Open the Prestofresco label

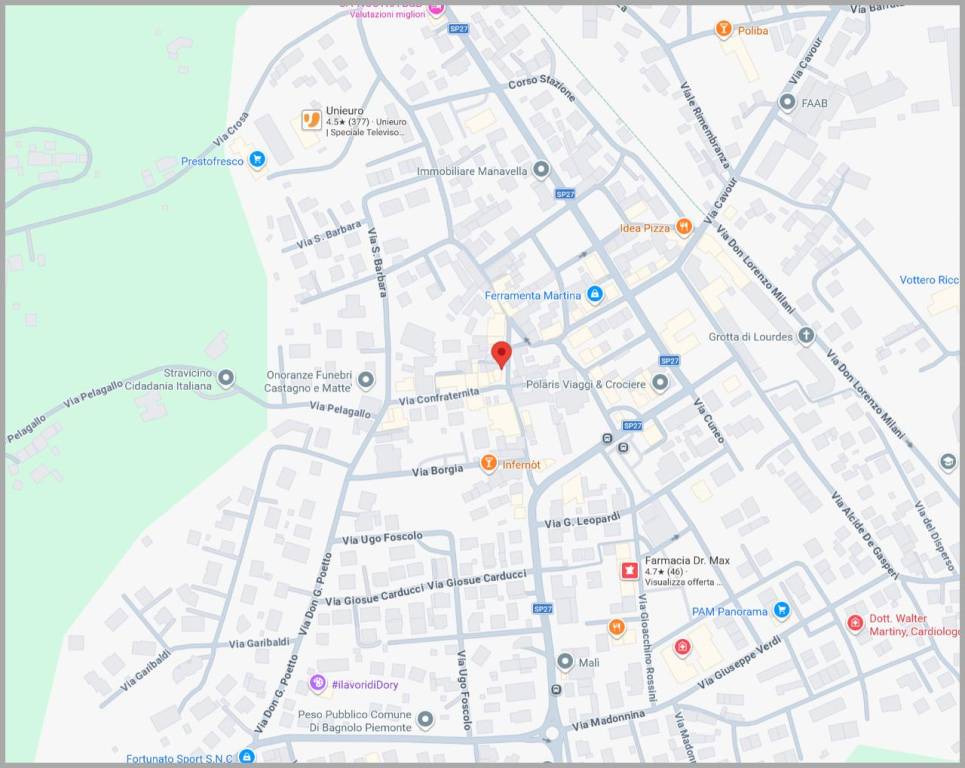[x=212, y=161]
